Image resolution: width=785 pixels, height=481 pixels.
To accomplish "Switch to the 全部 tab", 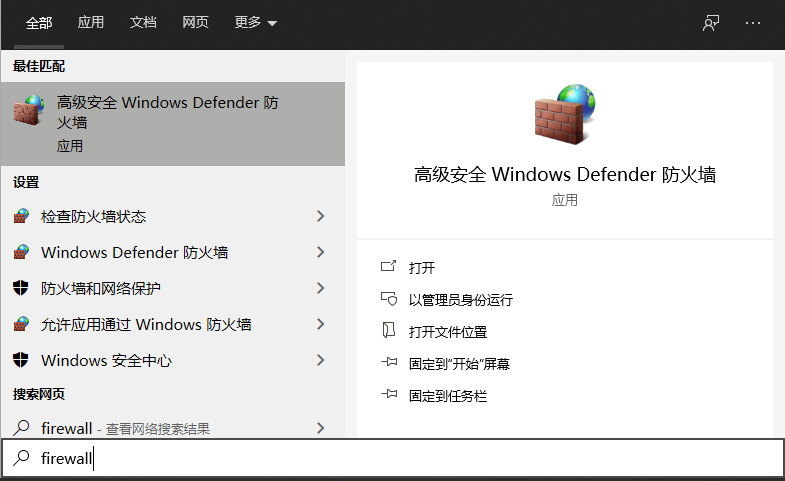I will click(39, 23).
